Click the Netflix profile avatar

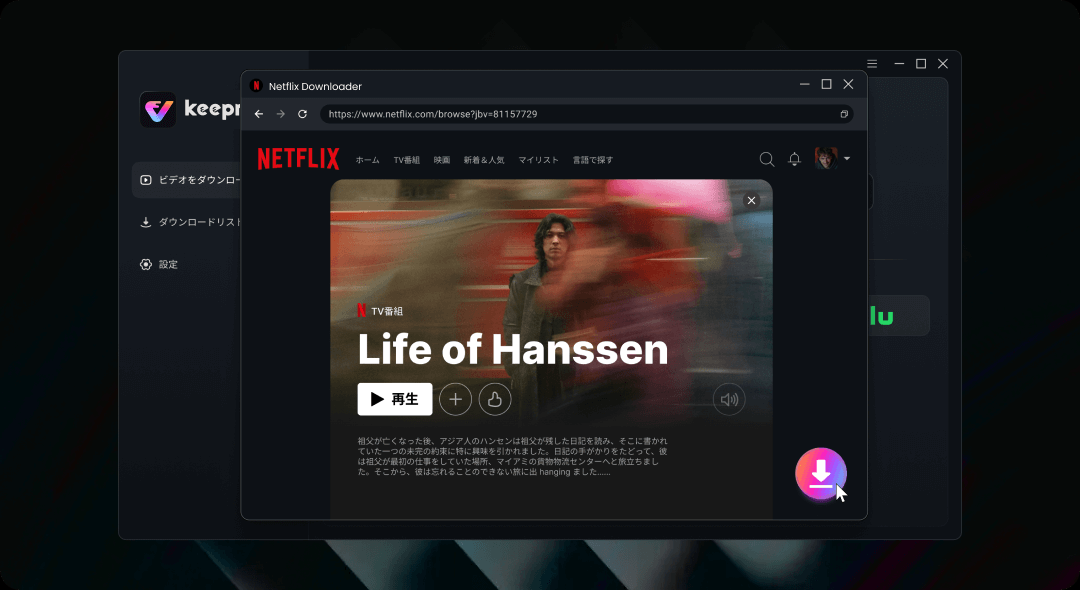pyautogui.click(x=826, y=158)
